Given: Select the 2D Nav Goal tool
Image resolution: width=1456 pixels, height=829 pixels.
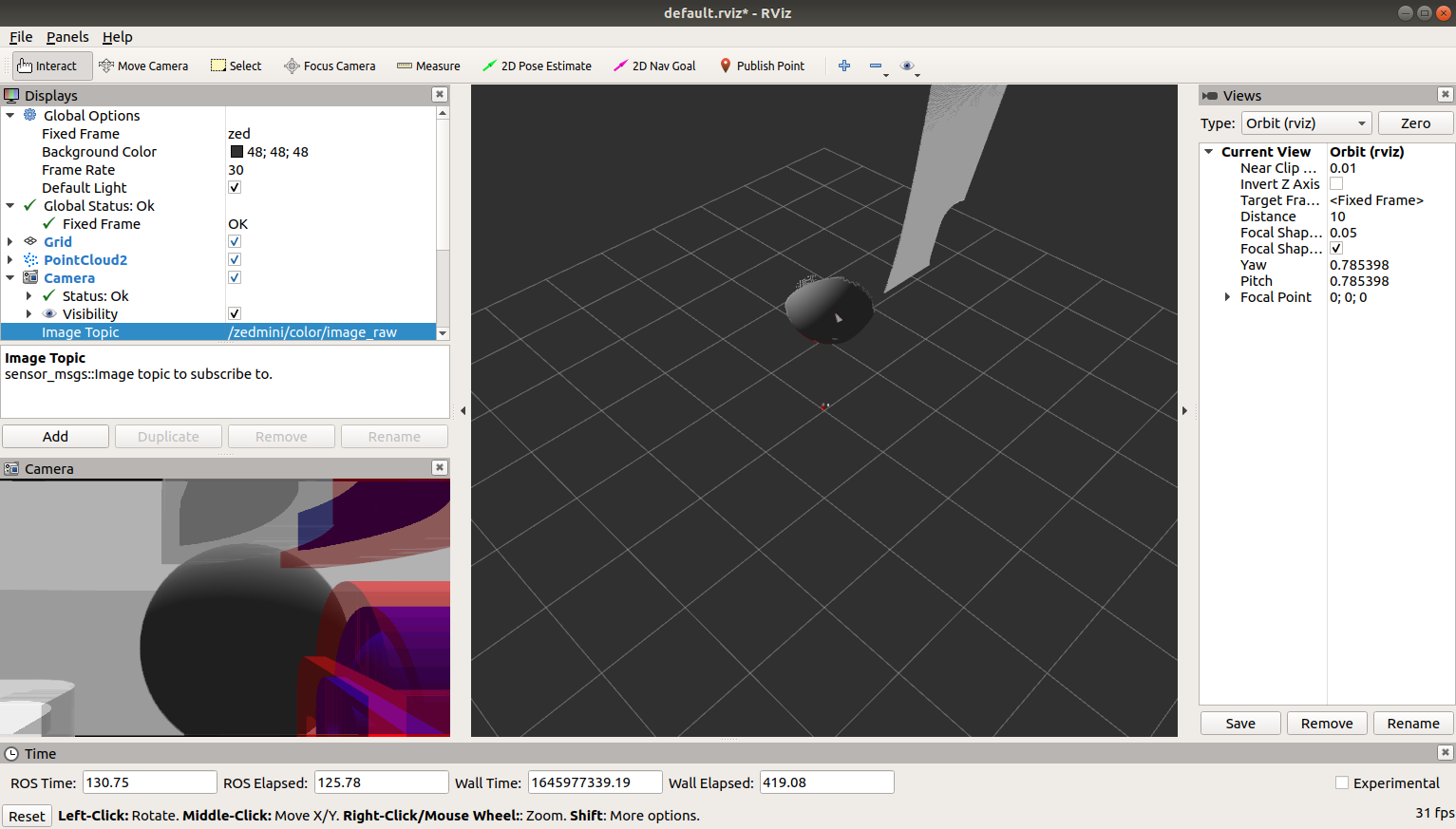Looking at the screenshot, I should tap(654, 66).
